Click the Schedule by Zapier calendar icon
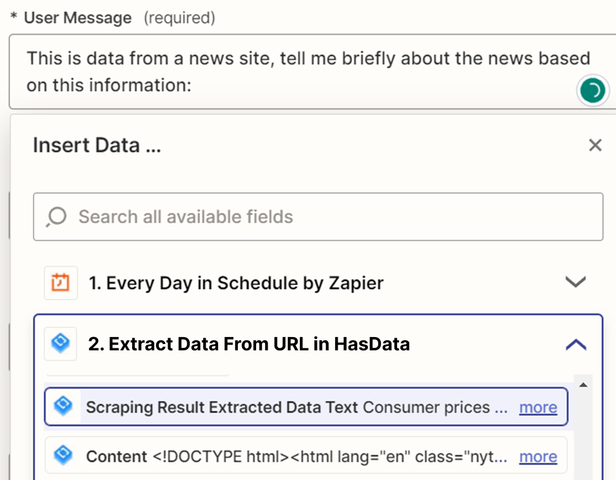Screen dimensions: 616x480 [x=61, y=283]
